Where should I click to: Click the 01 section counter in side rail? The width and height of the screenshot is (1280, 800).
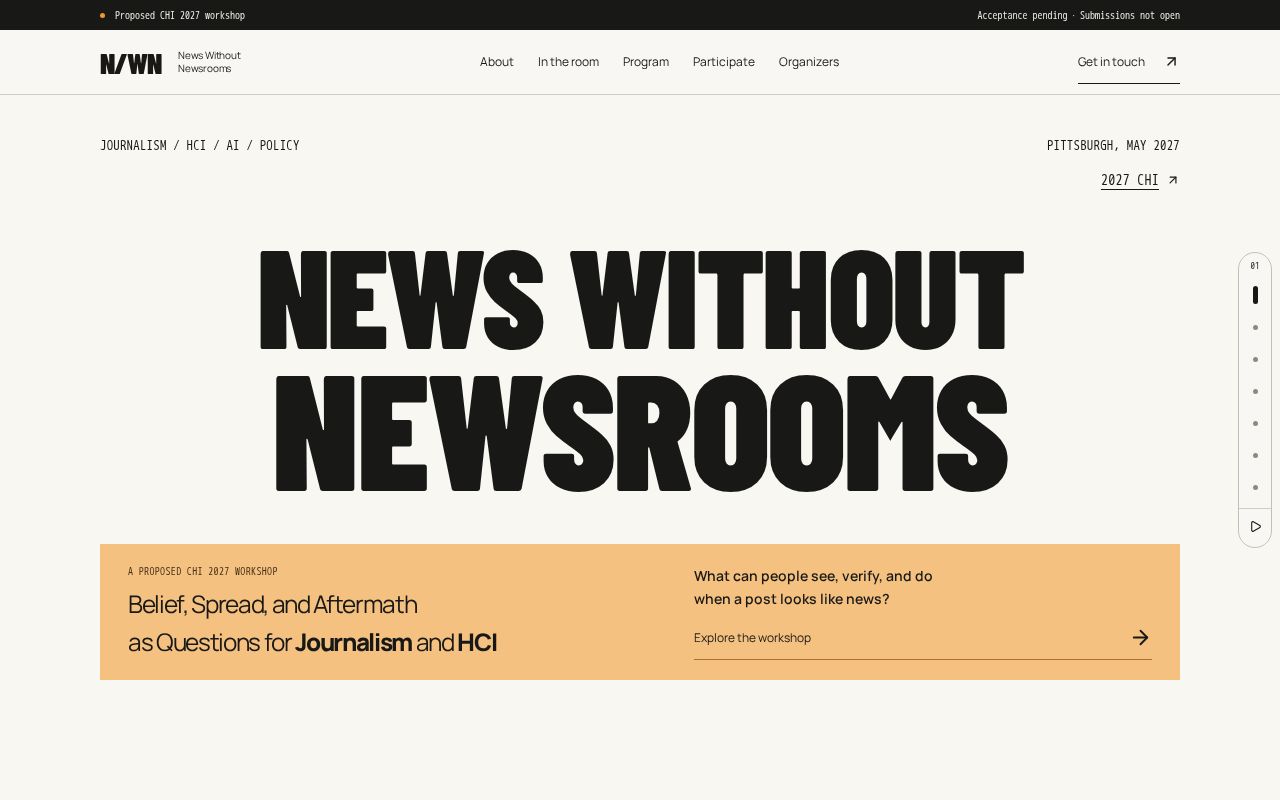tap(1255, 266)
